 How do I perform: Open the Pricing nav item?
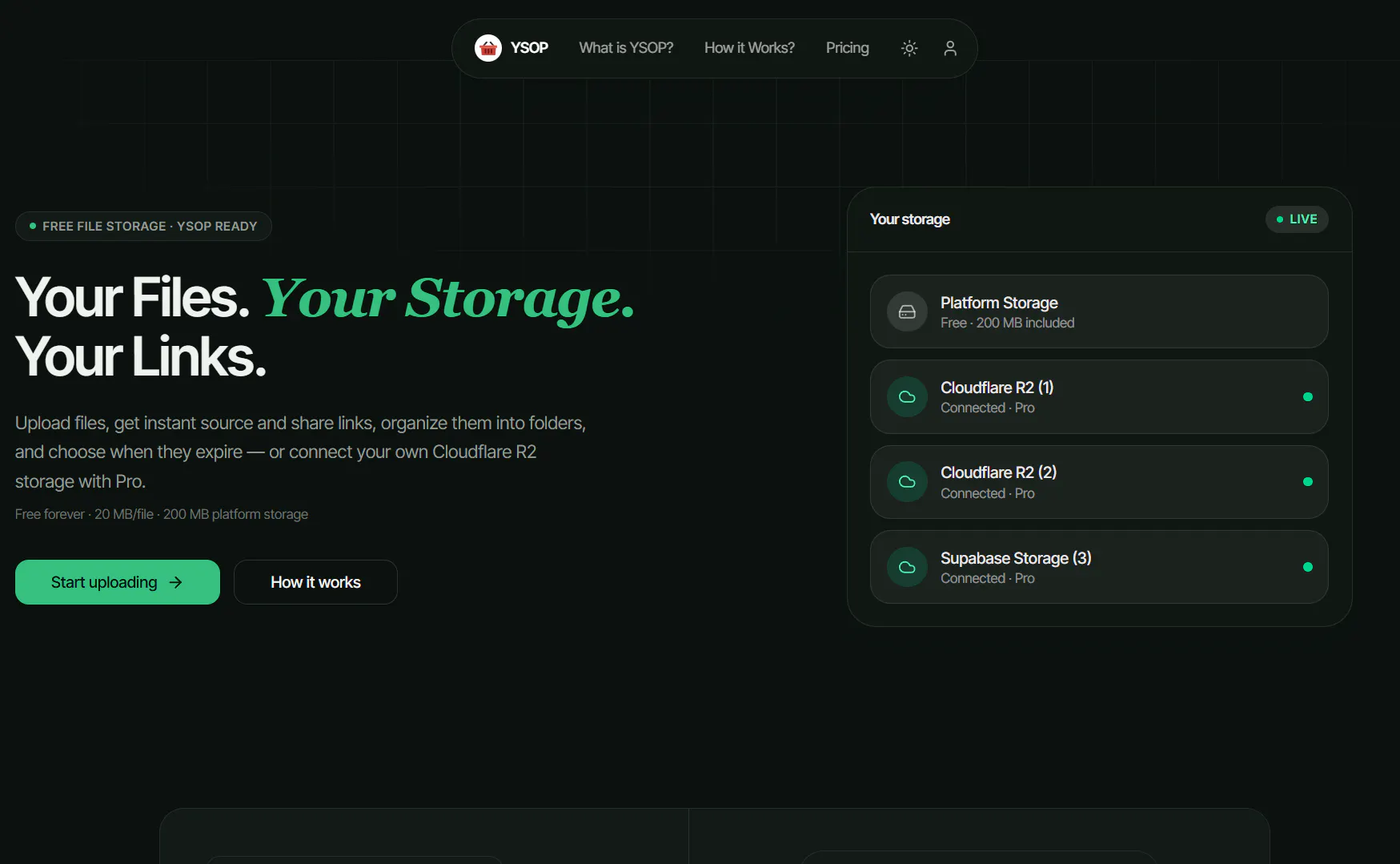point(847,48)
